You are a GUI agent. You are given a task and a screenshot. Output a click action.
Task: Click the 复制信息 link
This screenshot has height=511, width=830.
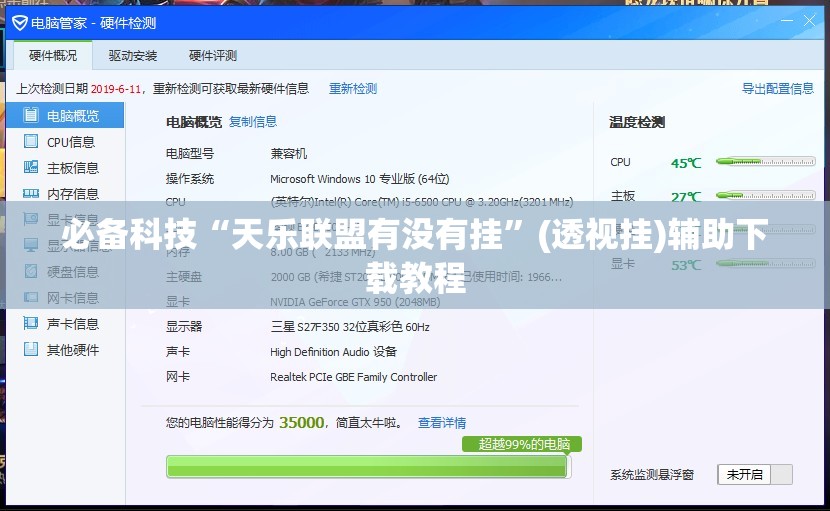point(252,122)
